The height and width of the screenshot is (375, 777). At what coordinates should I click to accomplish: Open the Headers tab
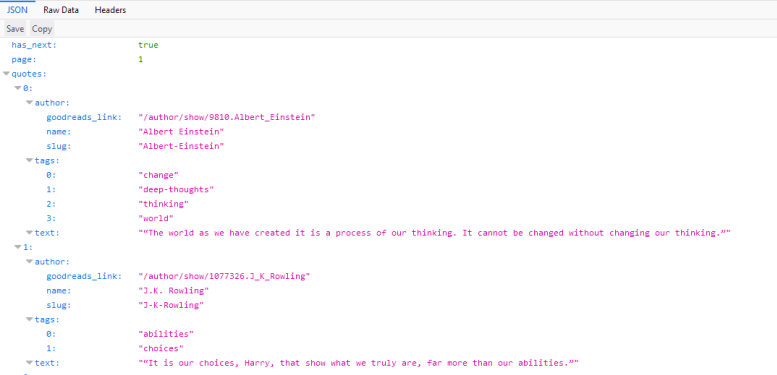click(110, 9)
